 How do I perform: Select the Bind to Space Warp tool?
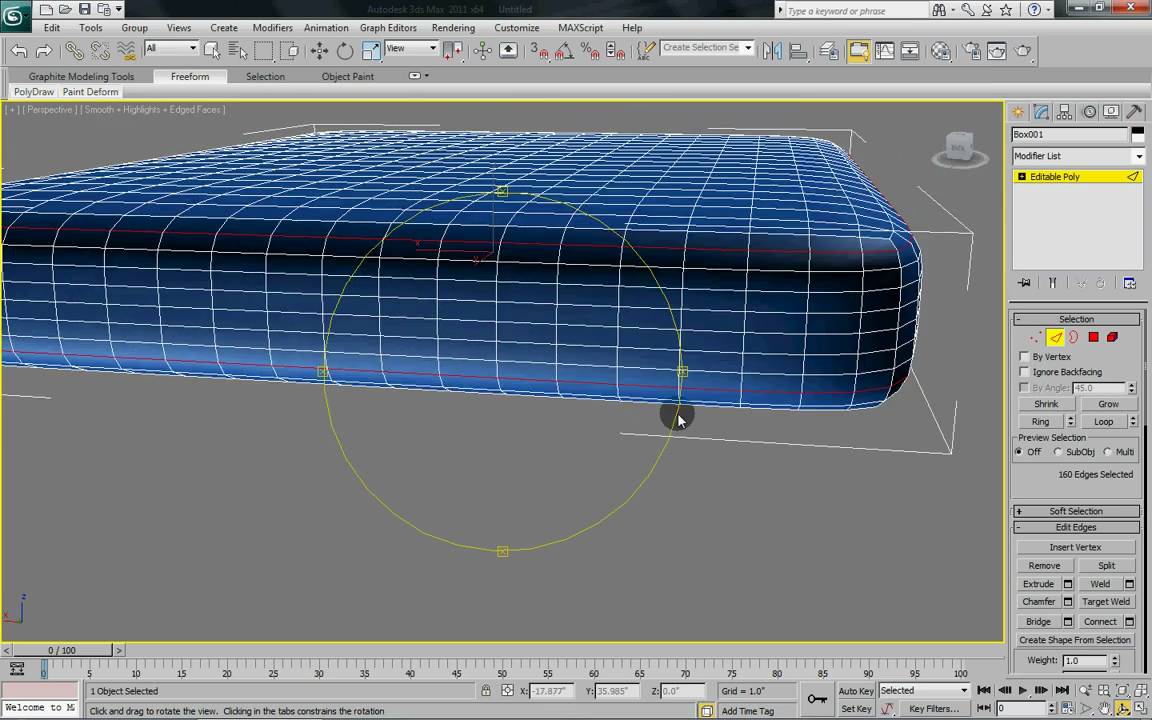126,51
